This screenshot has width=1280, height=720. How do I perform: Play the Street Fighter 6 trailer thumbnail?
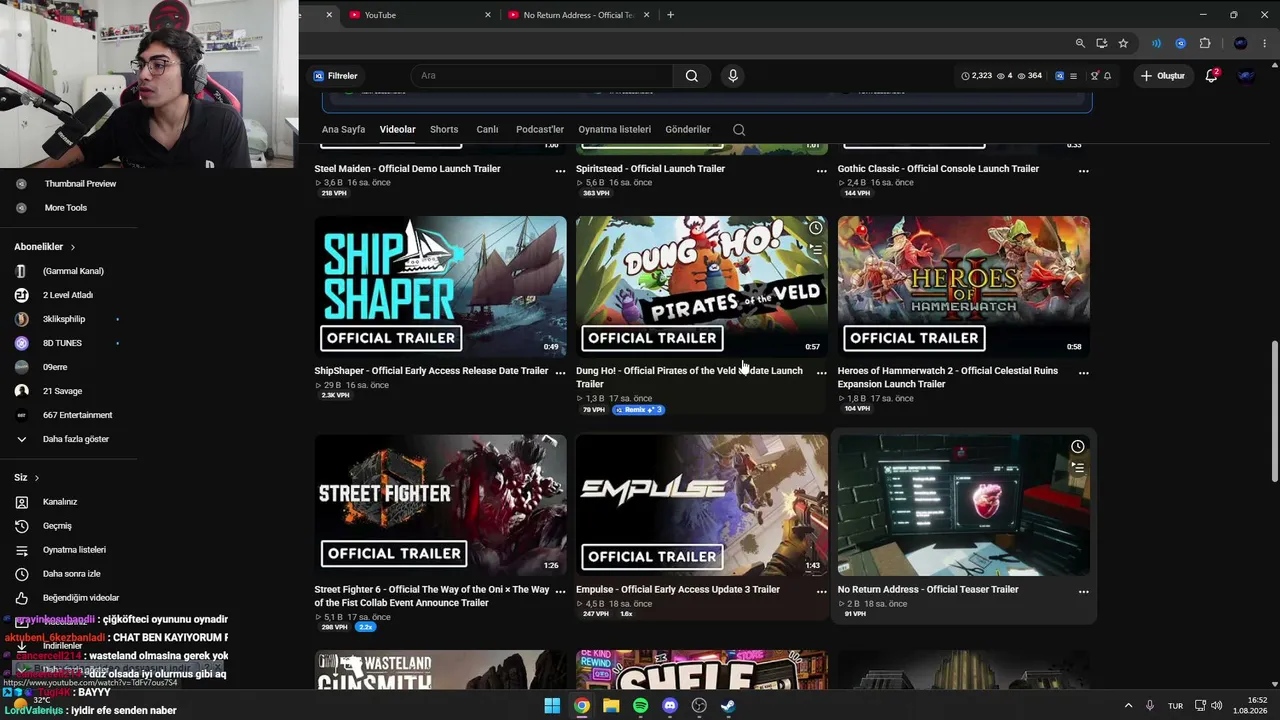tap(440, 505)
